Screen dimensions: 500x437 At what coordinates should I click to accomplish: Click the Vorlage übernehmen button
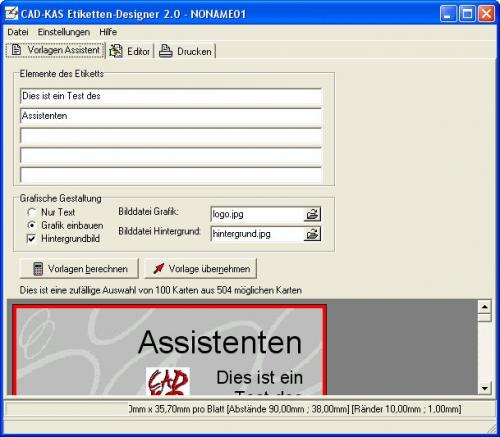tap(200, 269)
